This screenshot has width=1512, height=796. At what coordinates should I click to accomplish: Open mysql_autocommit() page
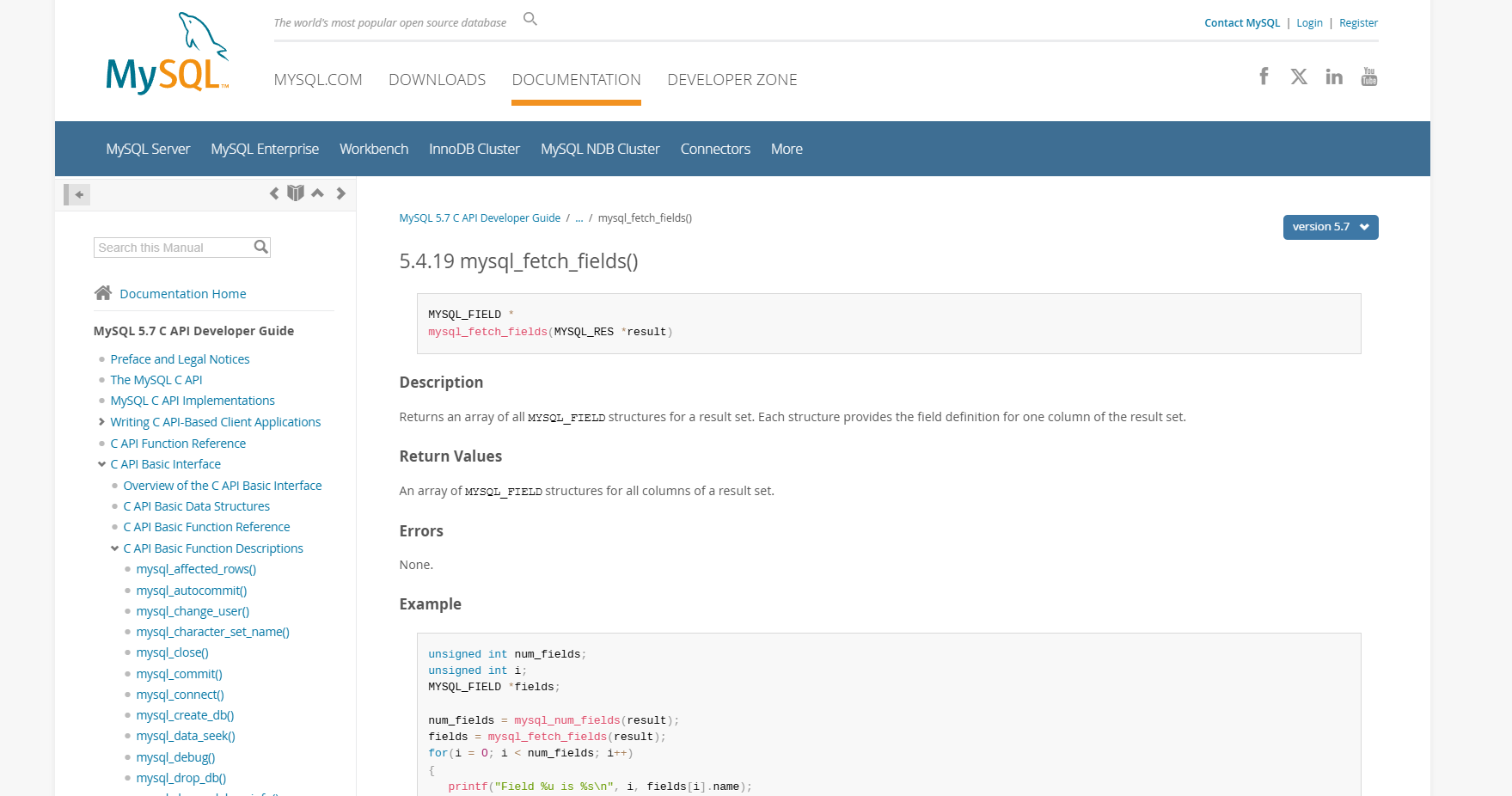[192, 591]
